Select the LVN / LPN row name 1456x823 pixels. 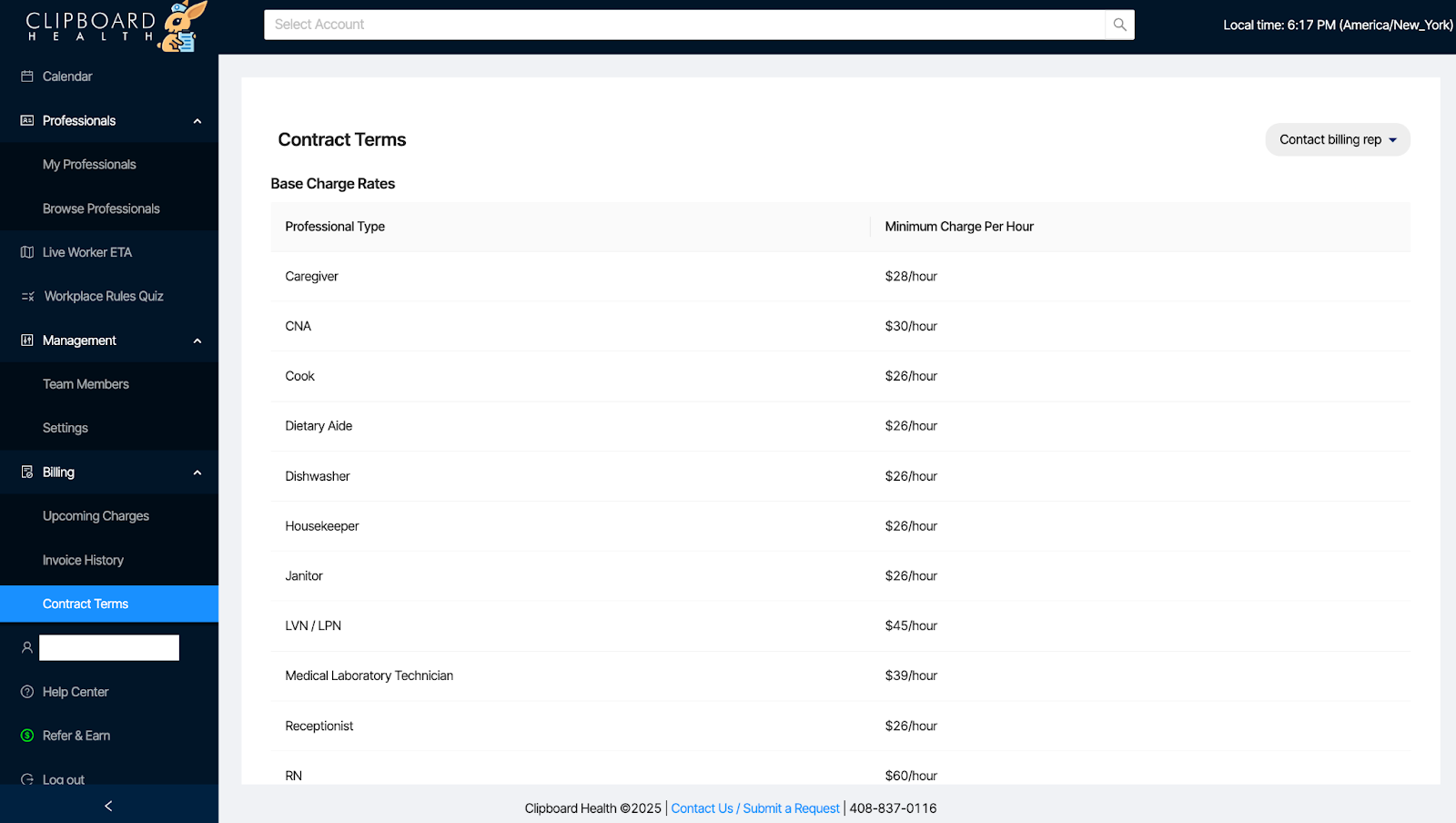(x=313, y=625)
